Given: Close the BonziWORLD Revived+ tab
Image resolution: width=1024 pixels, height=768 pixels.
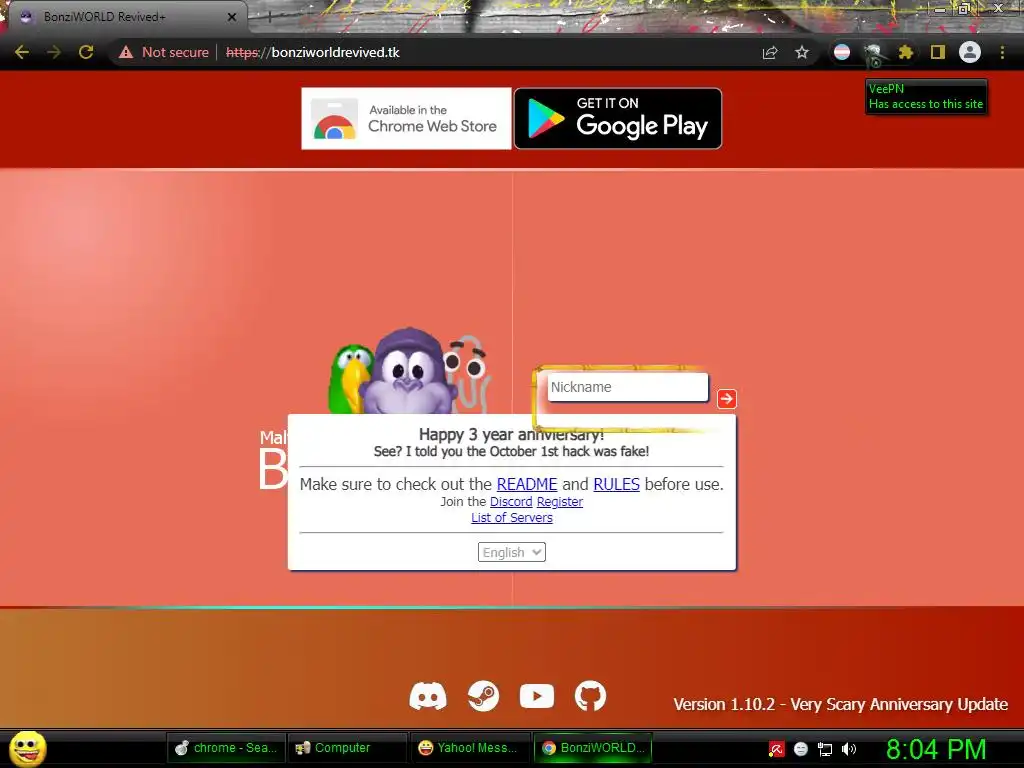Looking at the screenshot, I should tap(232, 17).
